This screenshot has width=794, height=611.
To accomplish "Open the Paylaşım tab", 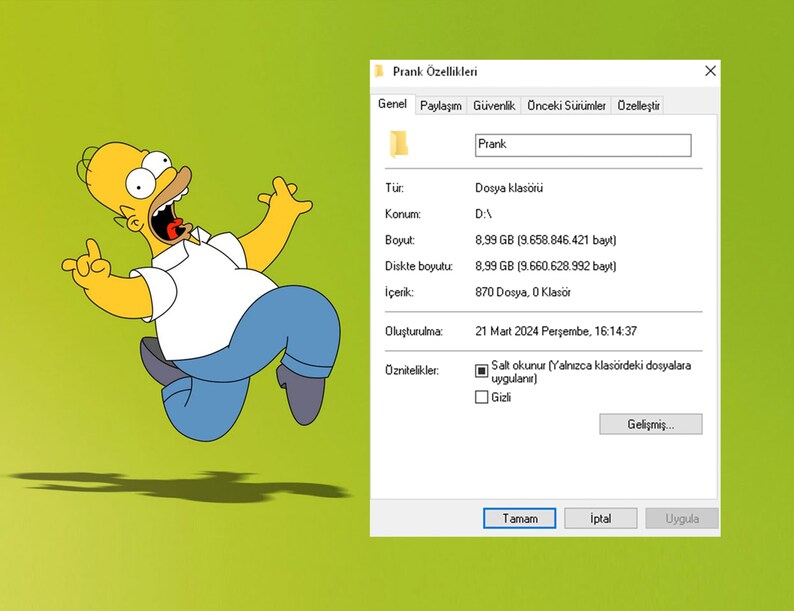I will click(x=441, y=106).
